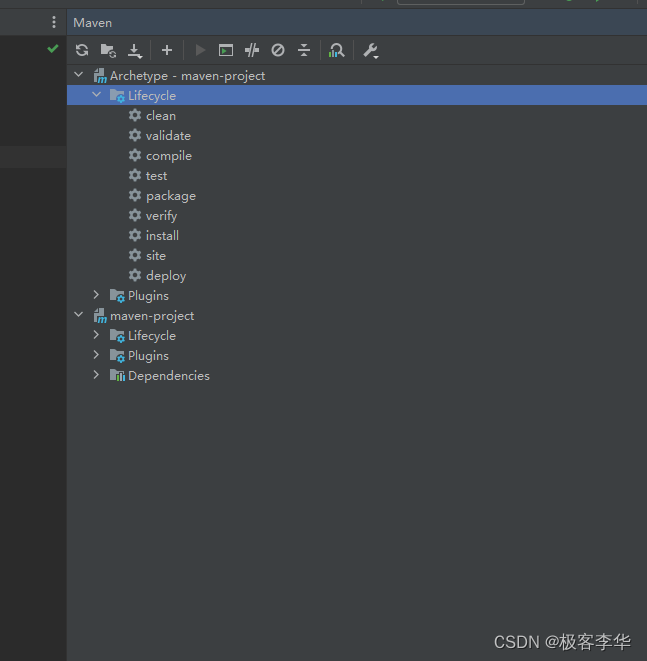Open vertical three-dot options menu
Image resolution: width=647 pixels, height=661 pixels.
[x=54, y=22]
